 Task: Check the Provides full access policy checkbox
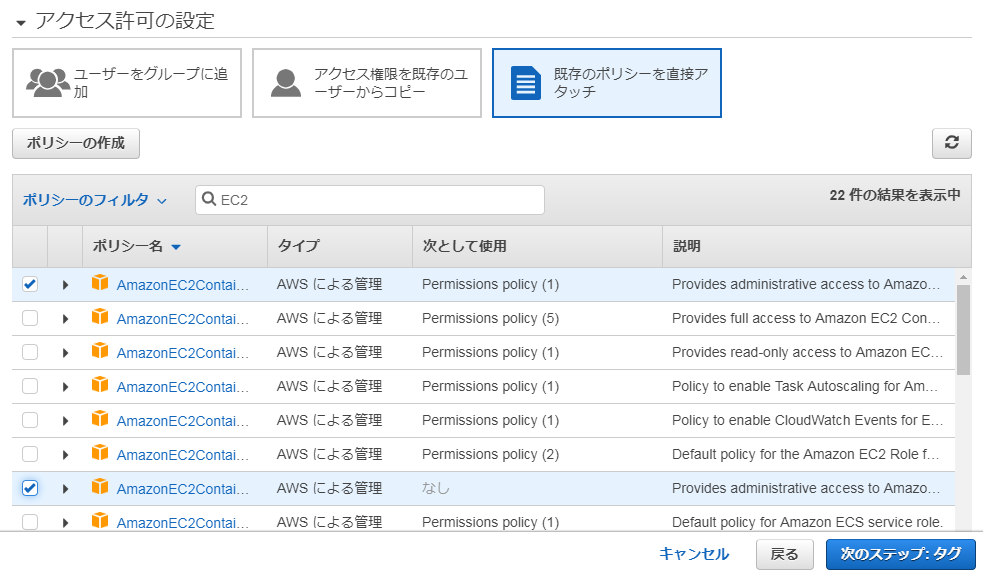30,318
